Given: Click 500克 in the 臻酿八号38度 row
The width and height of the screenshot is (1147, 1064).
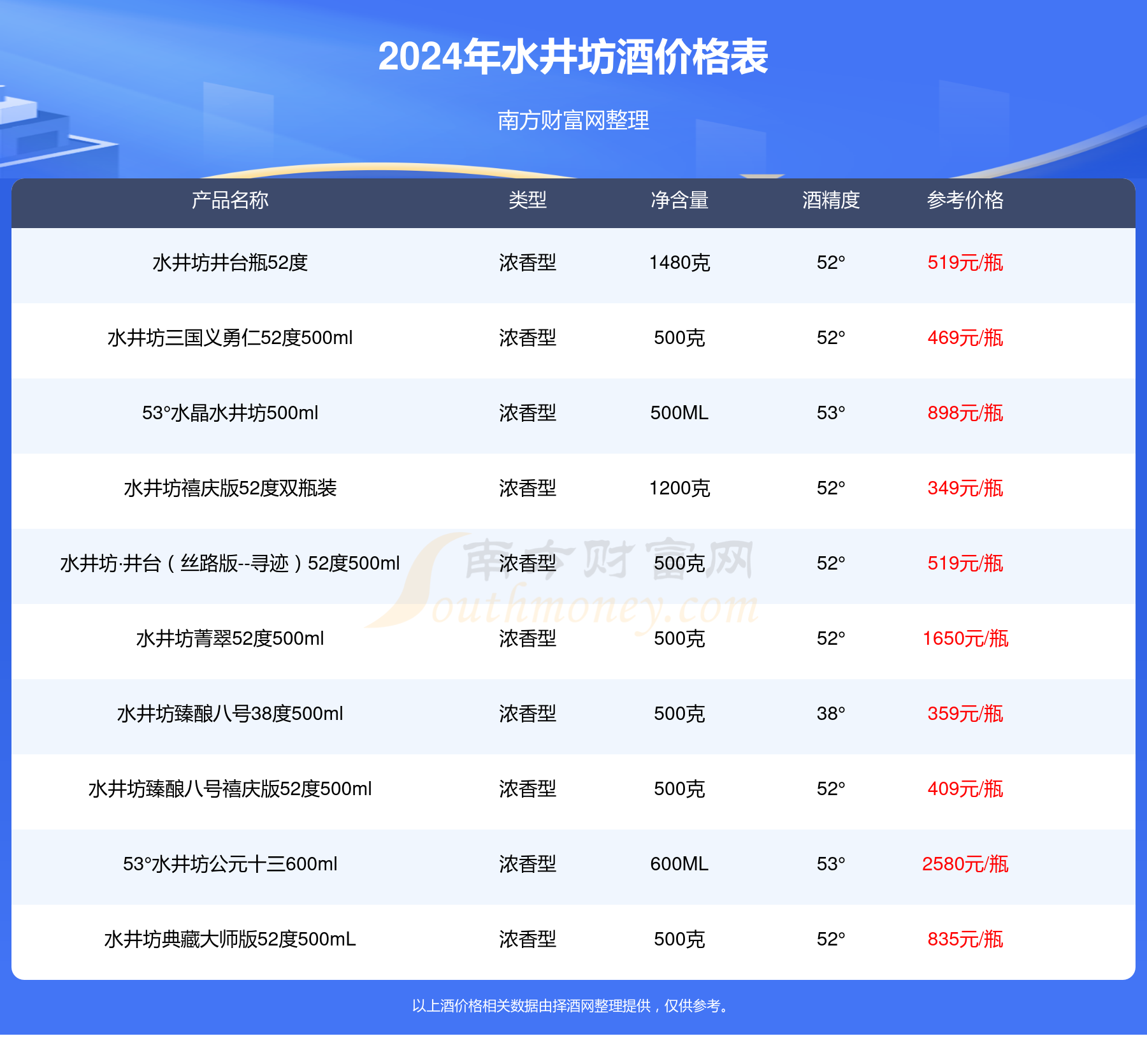Looking at the screenshot, I should (679, 714).
